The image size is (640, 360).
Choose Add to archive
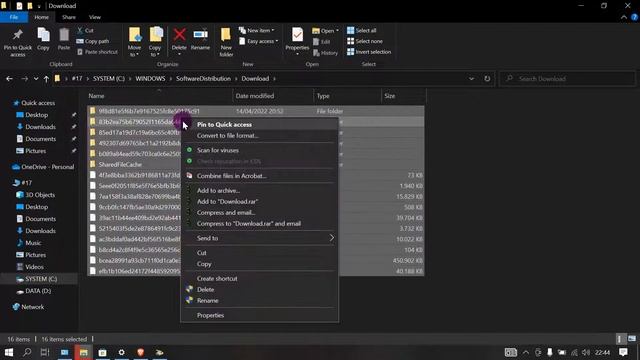260,191
